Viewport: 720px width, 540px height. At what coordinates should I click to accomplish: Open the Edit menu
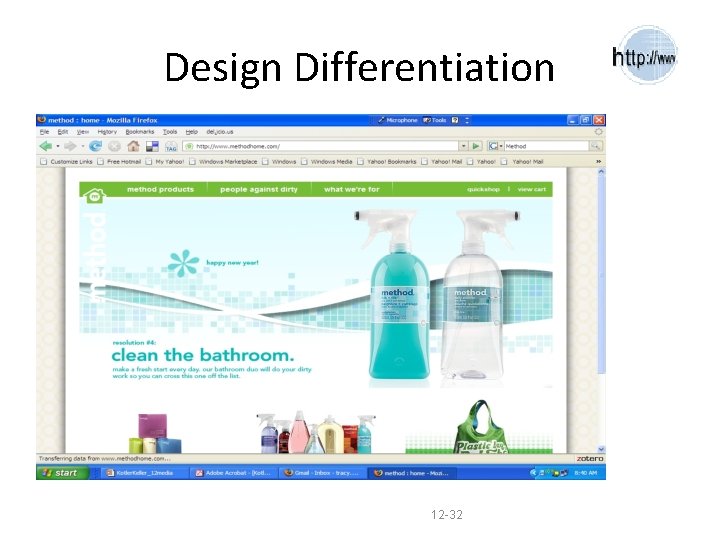point(63,132)
